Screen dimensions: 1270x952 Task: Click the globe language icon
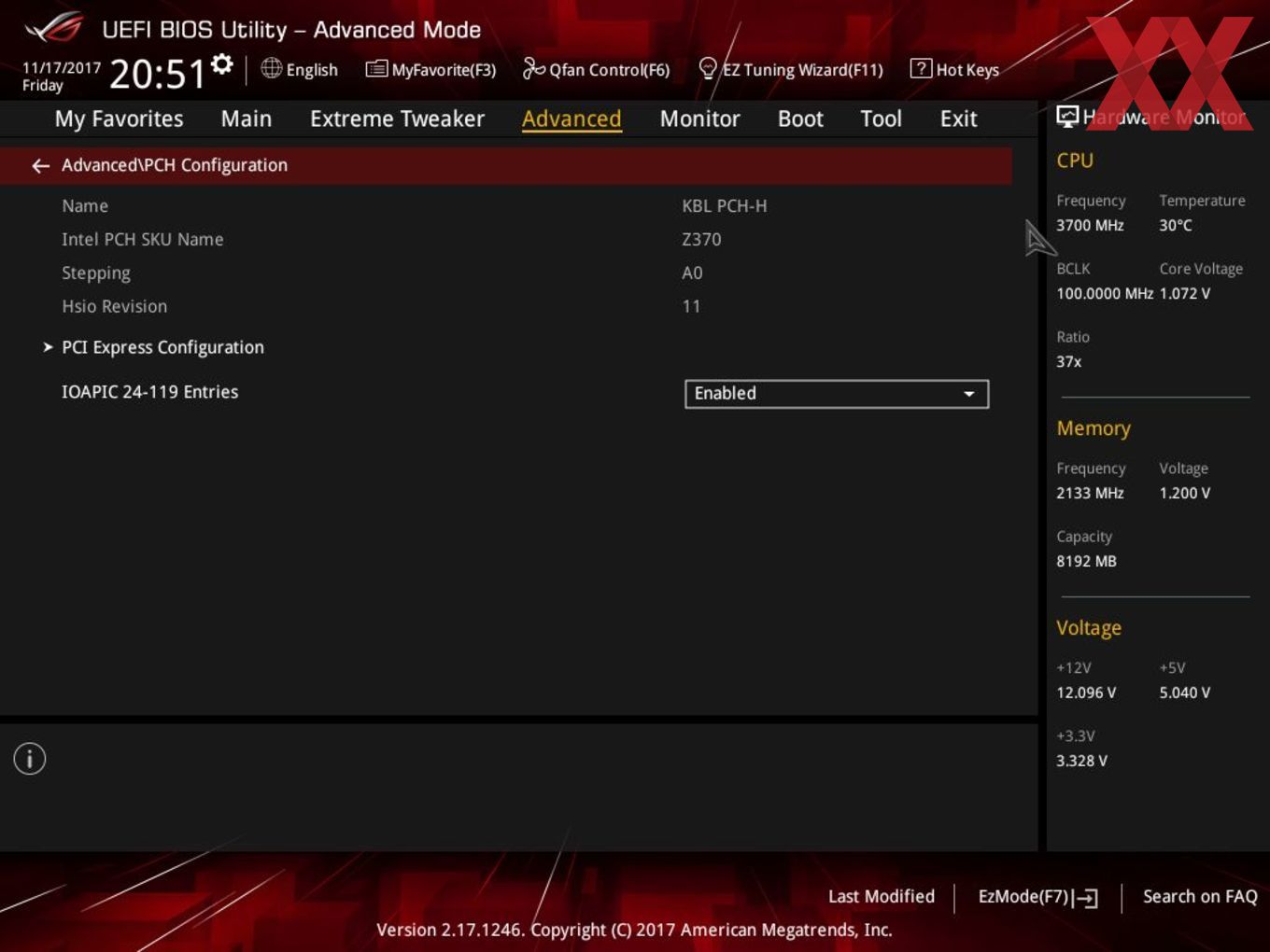[x=271, y=68]
